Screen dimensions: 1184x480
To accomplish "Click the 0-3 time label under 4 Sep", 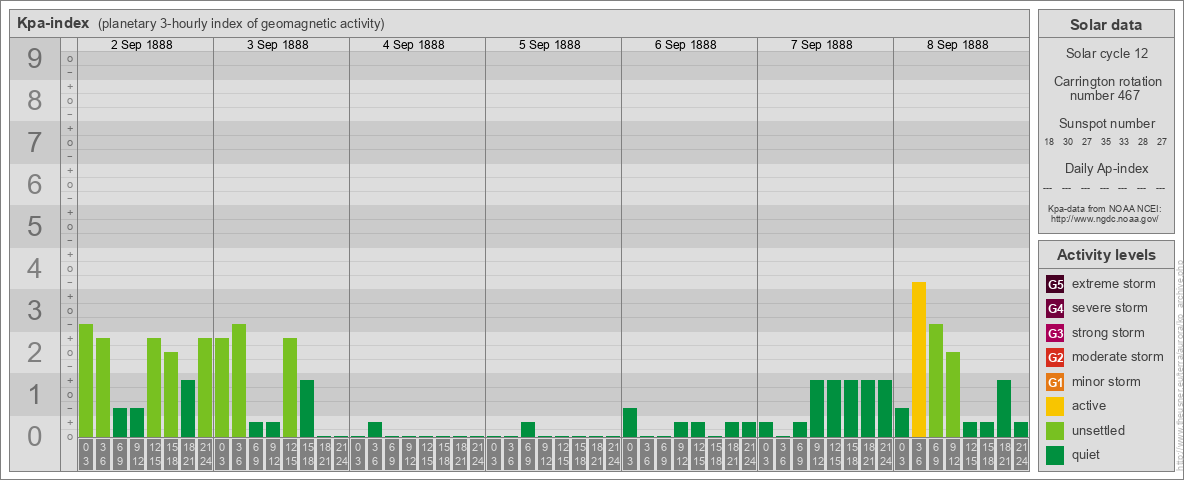I will [x=358, y=455].
